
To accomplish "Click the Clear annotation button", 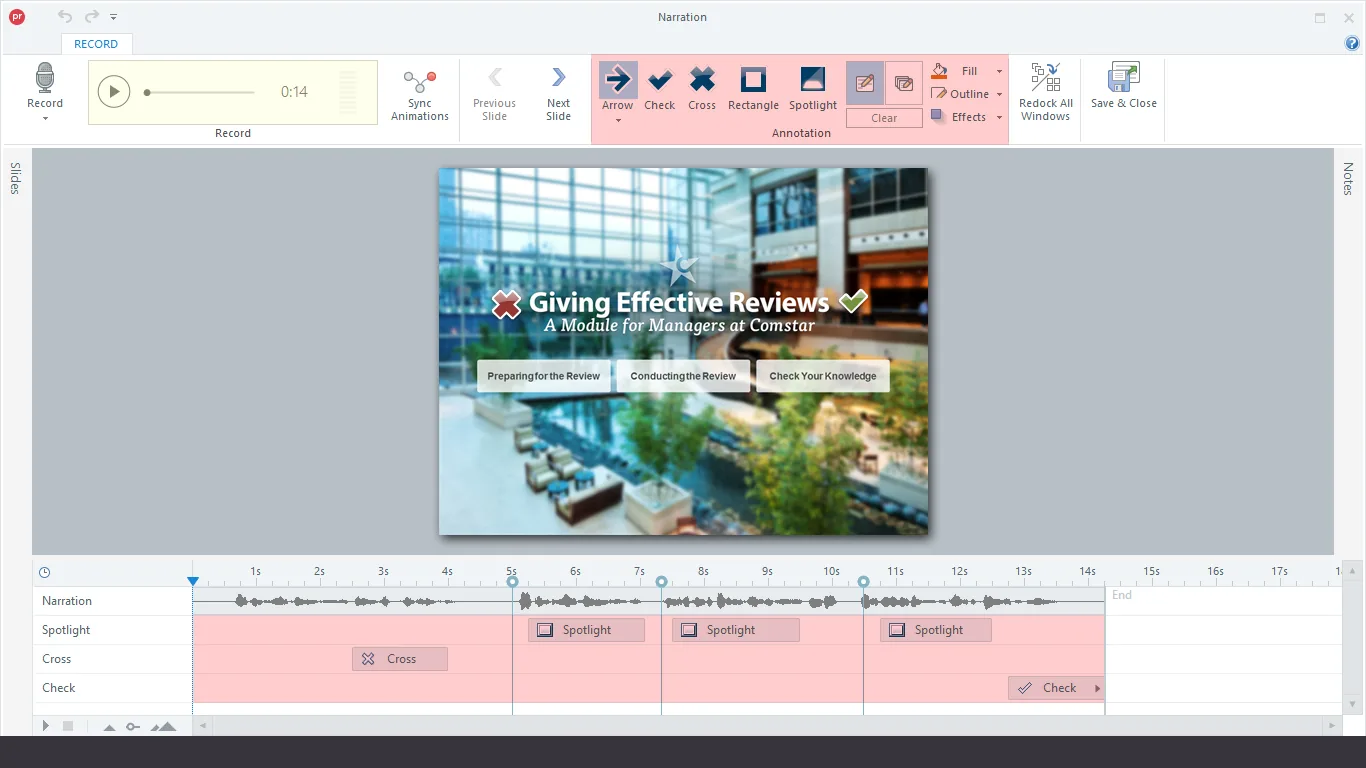I will [x=884, y=118].
